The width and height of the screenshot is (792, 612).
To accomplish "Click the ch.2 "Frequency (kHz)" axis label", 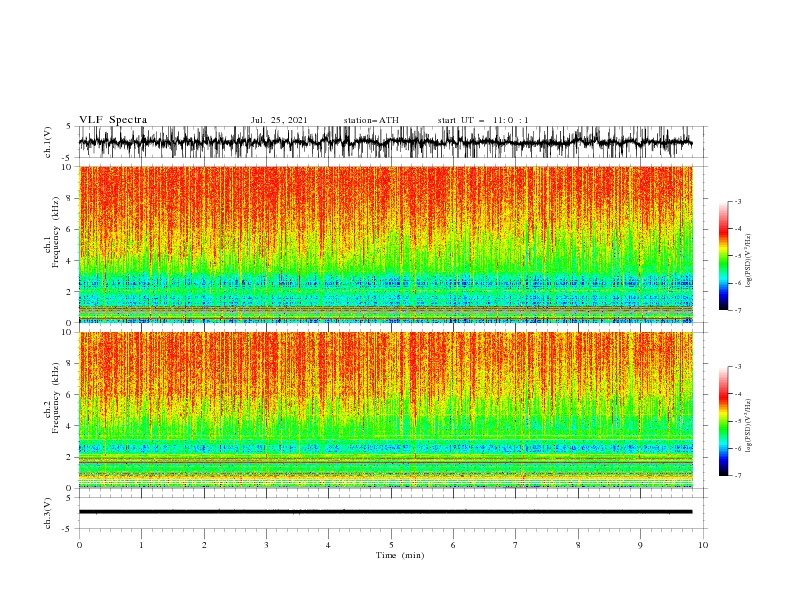I will pyautogui.click(x=56, y=398).
